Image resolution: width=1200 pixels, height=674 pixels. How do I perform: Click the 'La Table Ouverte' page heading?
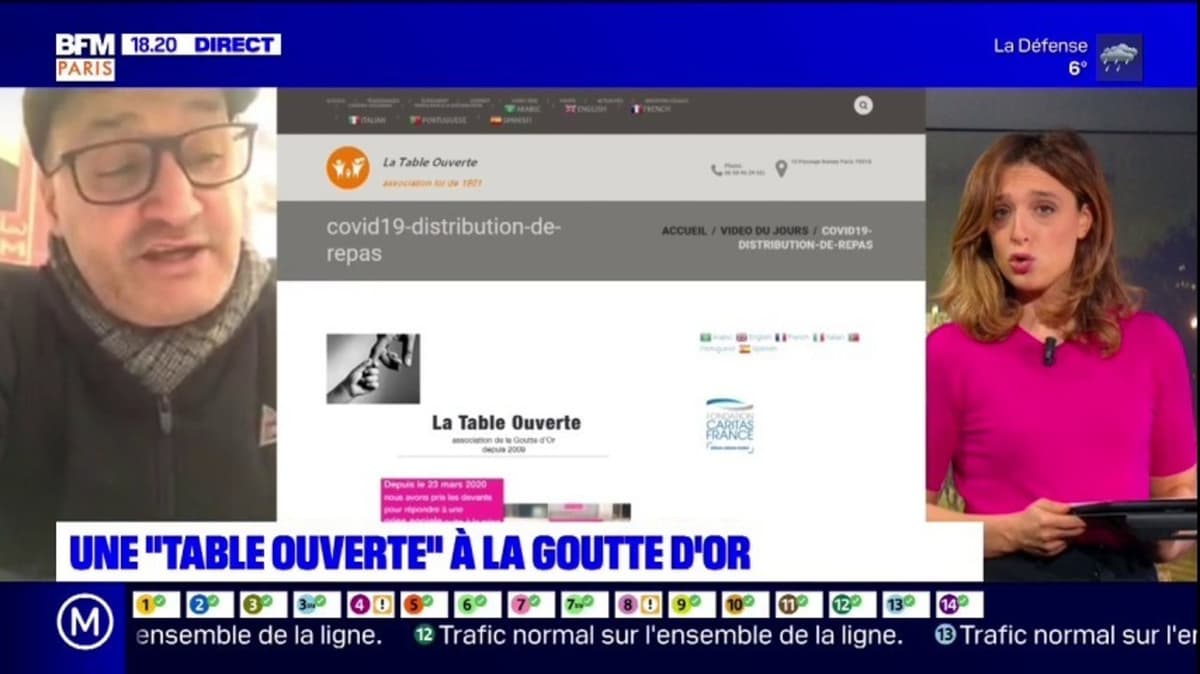tap(506, 423)
